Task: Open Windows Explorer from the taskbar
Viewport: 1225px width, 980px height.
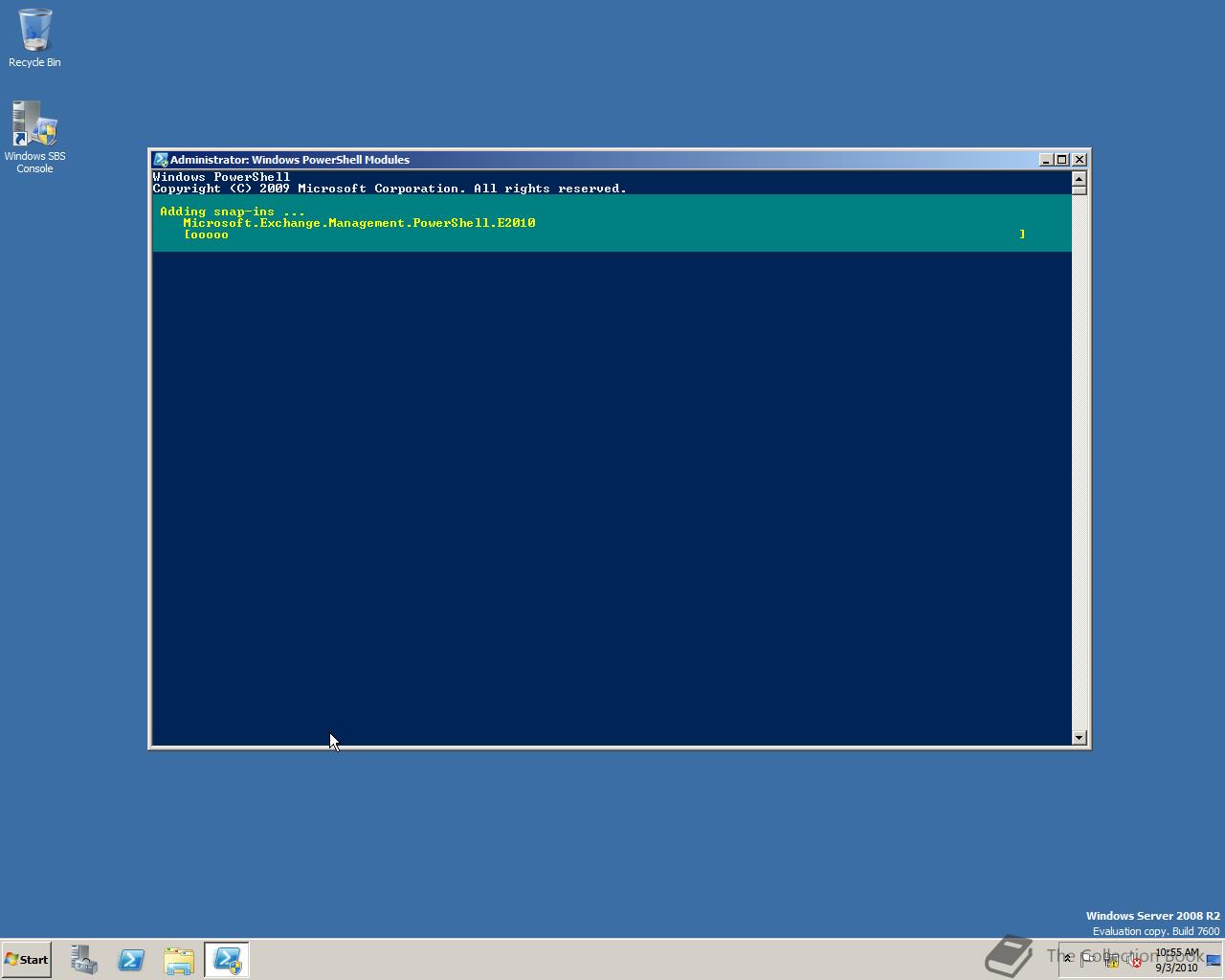Action: [179, 960]
